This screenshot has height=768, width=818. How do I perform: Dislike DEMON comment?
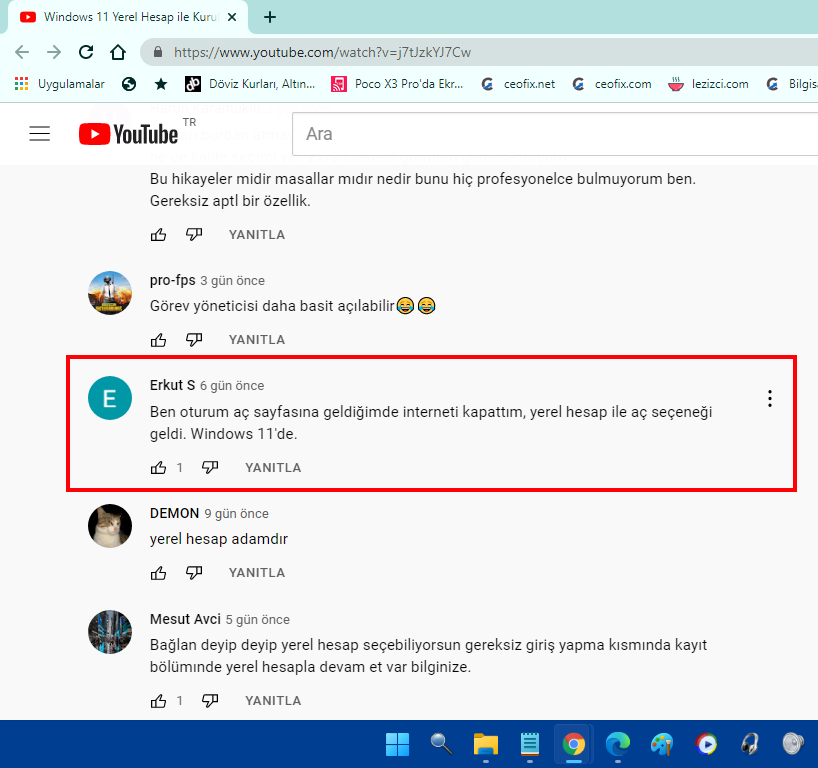[194, 573]
